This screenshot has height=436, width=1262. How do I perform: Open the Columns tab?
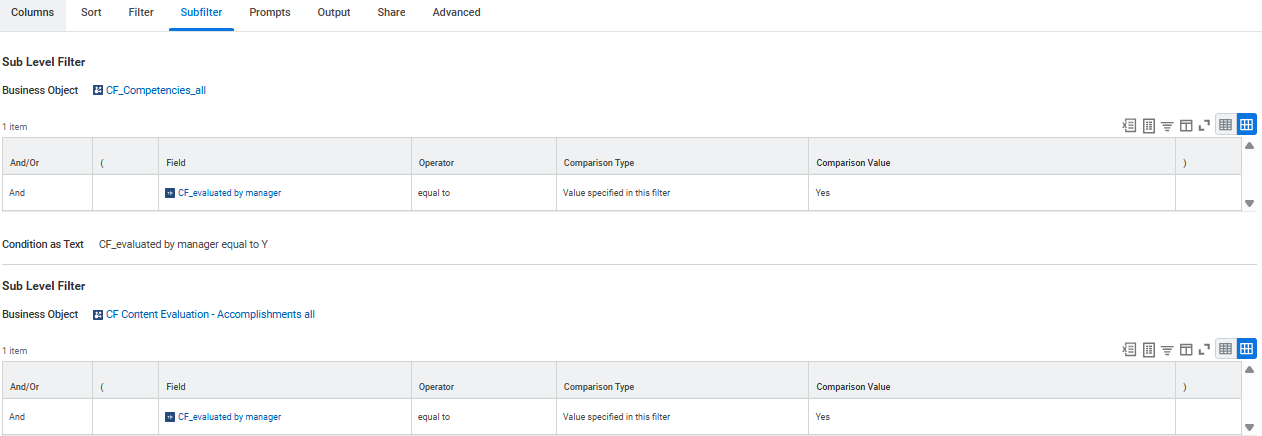[x=32, y=13]
